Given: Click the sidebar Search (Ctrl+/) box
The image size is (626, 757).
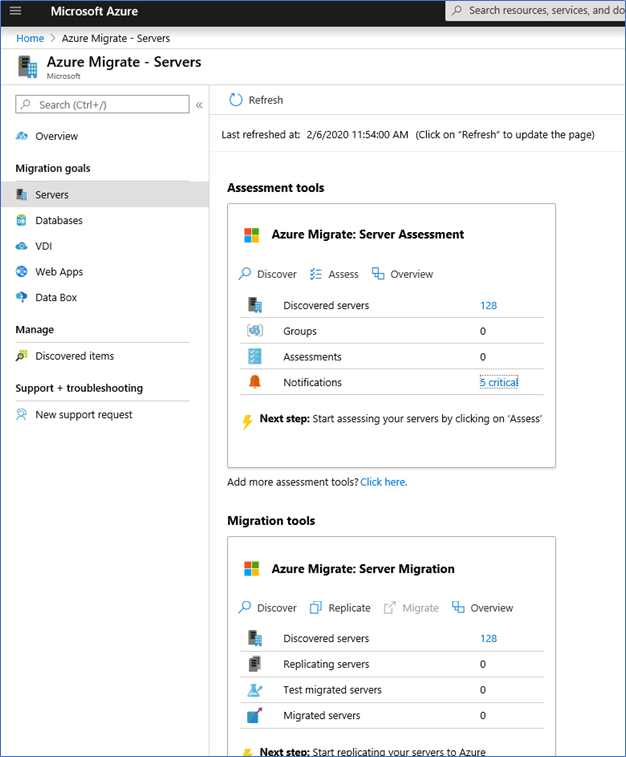Looking at the screenshot, I should [102, 104].
